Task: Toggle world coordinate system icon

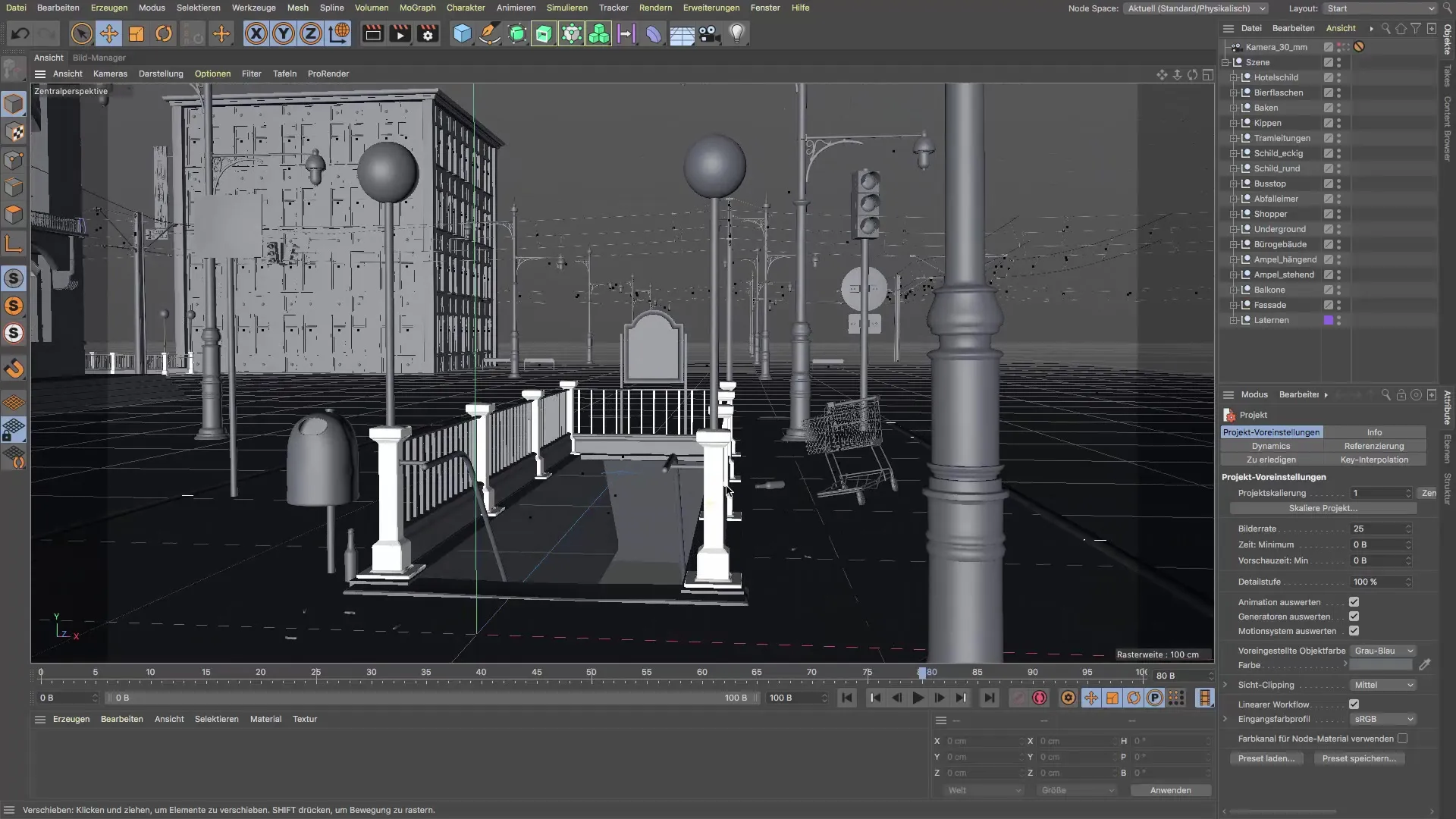Action: click(339, 33)
